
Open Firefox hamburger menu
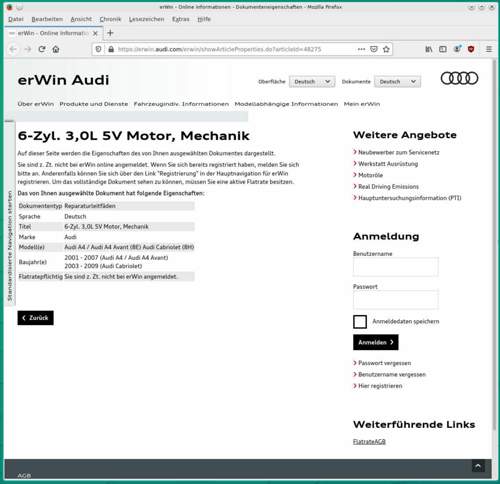pos(489,49)
